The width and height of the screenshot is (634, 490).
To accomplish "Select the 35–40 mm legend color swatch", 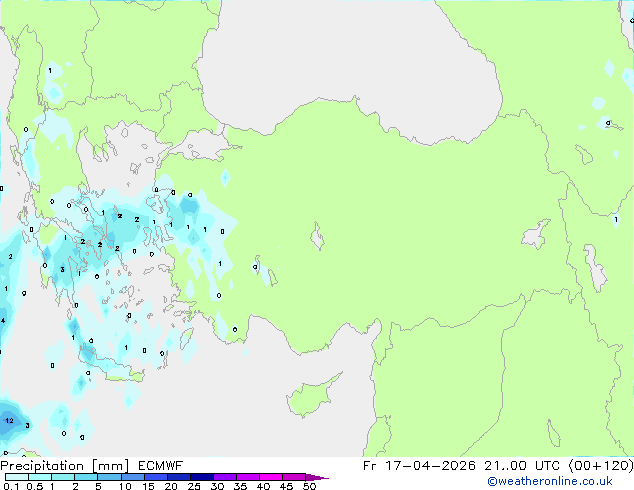I will [248, 477].
